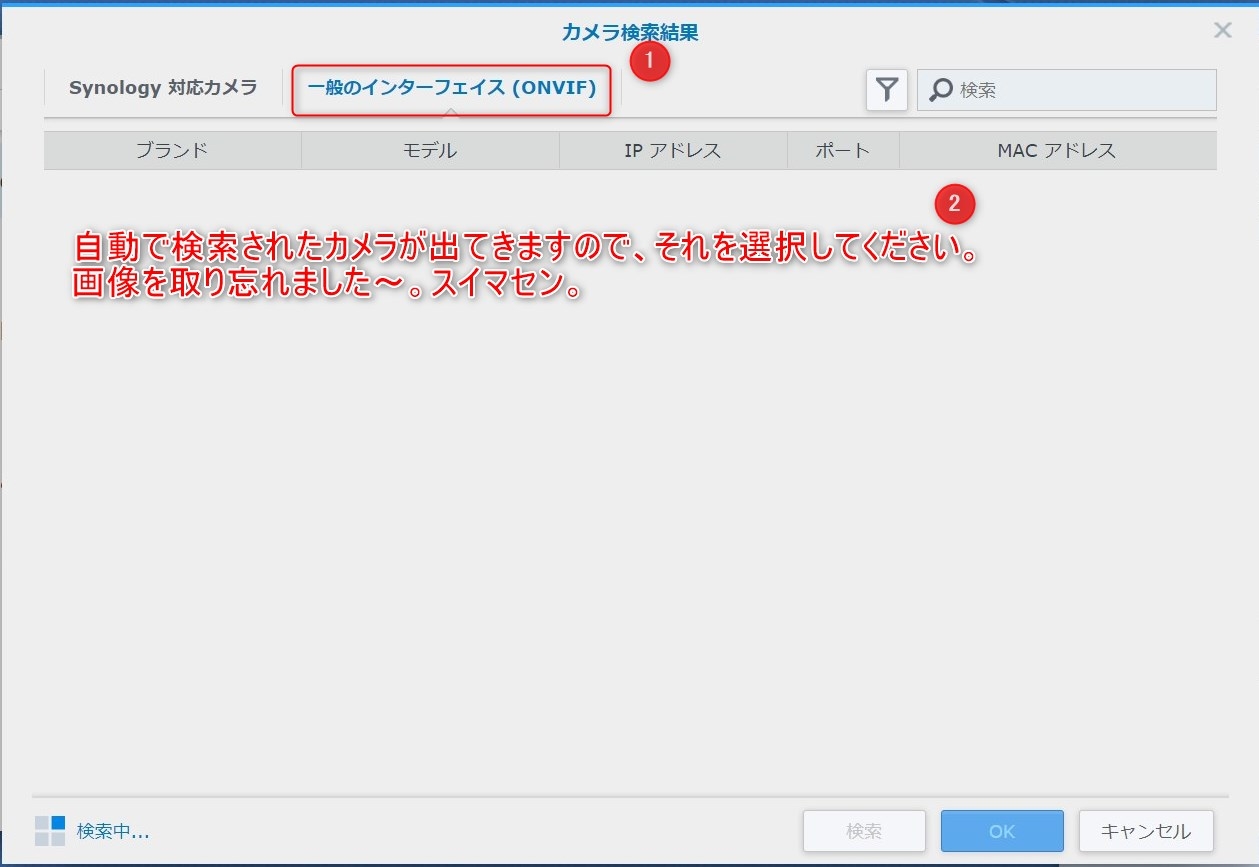1259x867 pixels.
Task: Click the 検索中... status text
Action: [x=113, y=831]
